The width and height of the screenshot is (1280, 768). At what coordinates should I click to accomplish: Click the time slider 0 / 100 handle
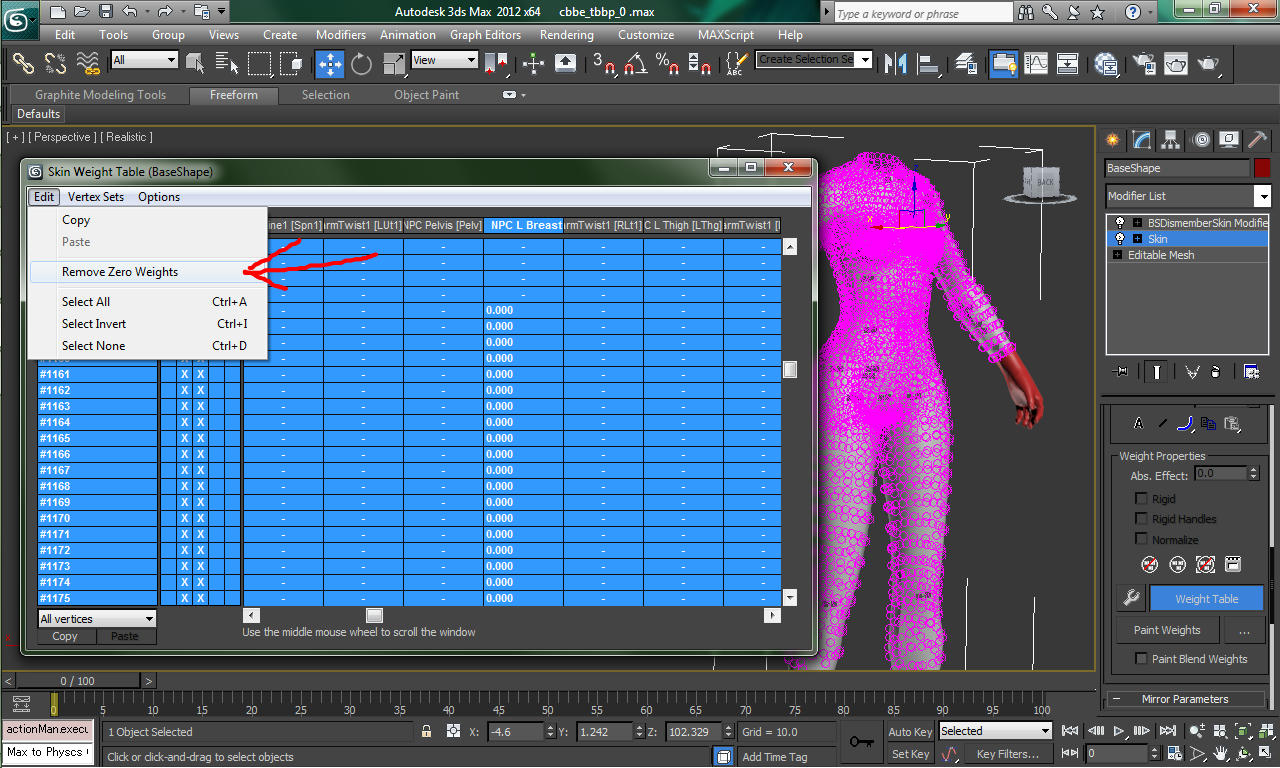tap(77, 681)
